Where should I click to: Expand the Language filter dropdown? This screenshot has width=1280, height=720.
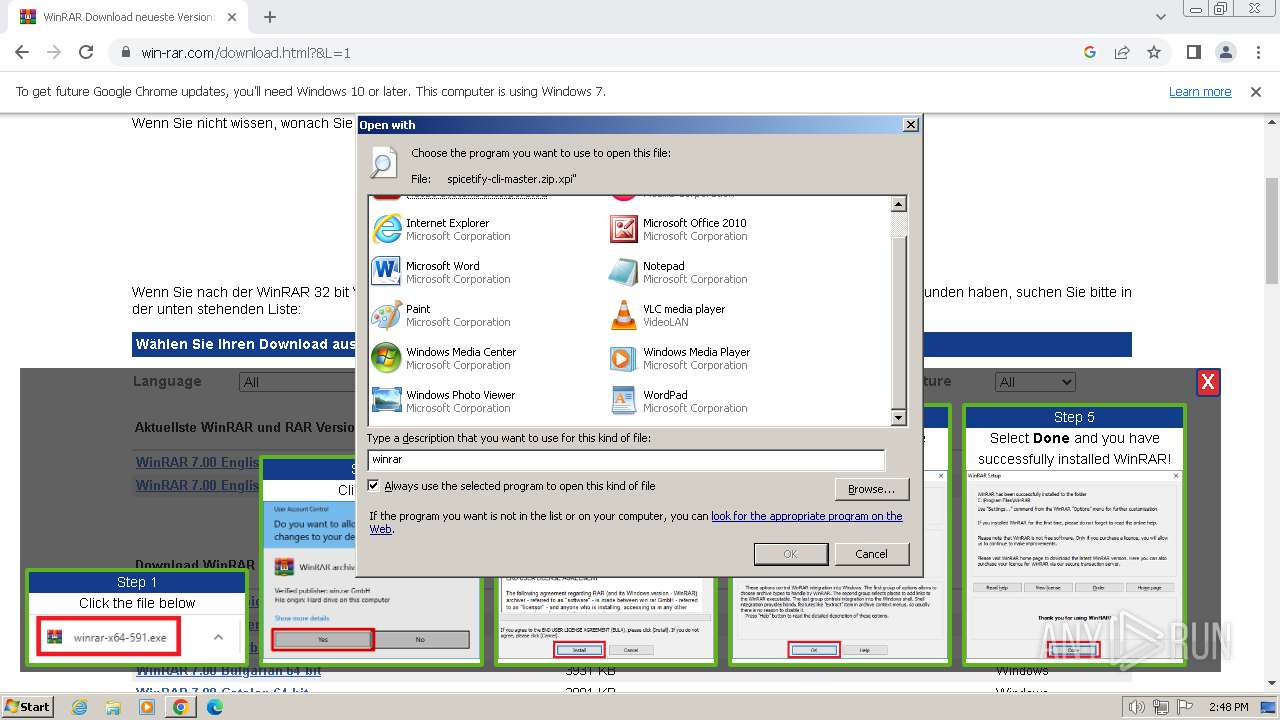tap(298, 382)
